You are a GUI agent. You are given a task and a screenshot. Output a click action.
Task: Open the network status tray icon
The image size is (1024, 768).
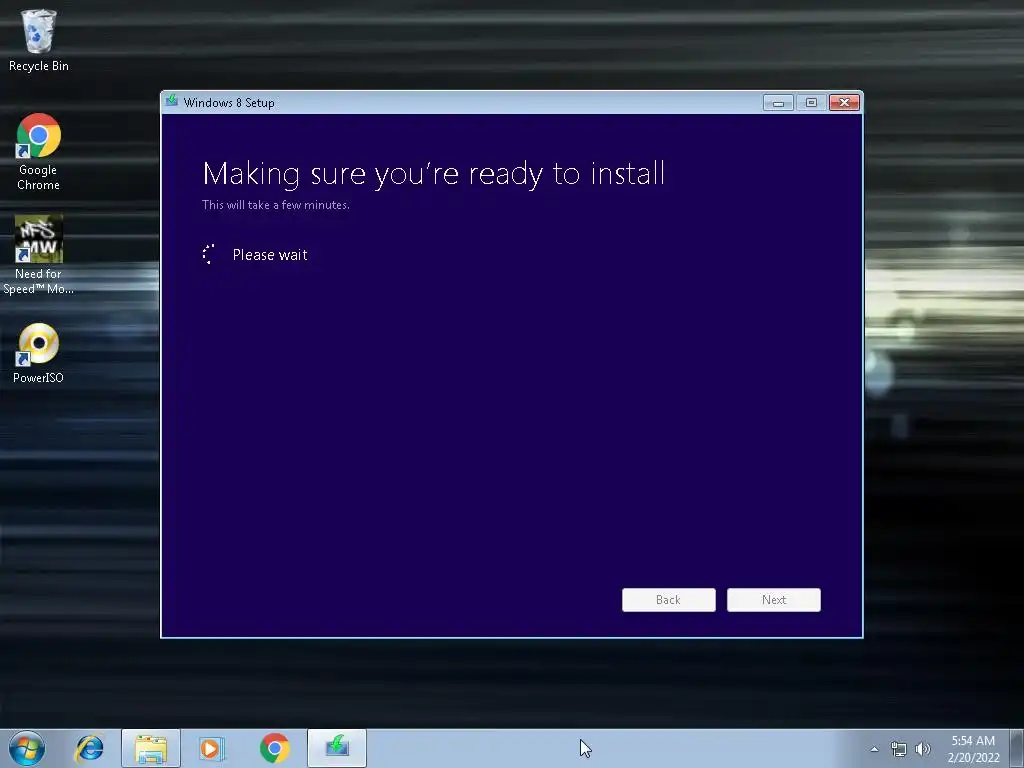pos(899,749)
